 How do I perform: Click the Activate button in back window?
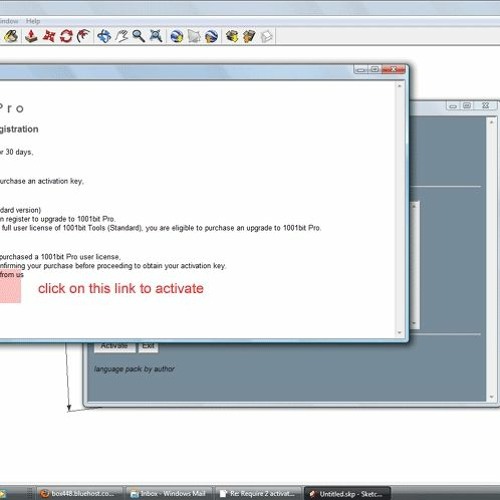click(114, 347)
